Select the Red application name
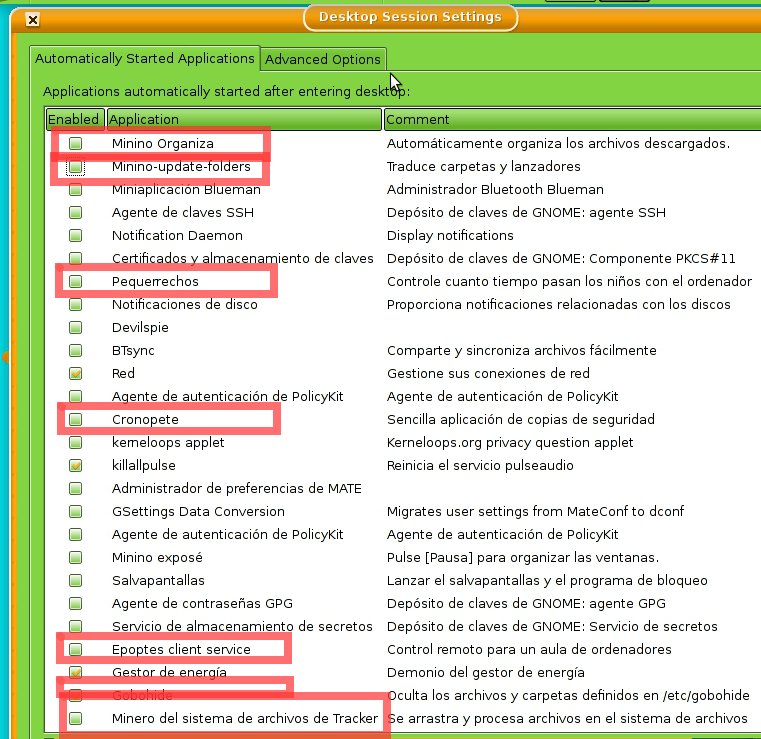Screen dimensions: 761x739 [123, 373]
